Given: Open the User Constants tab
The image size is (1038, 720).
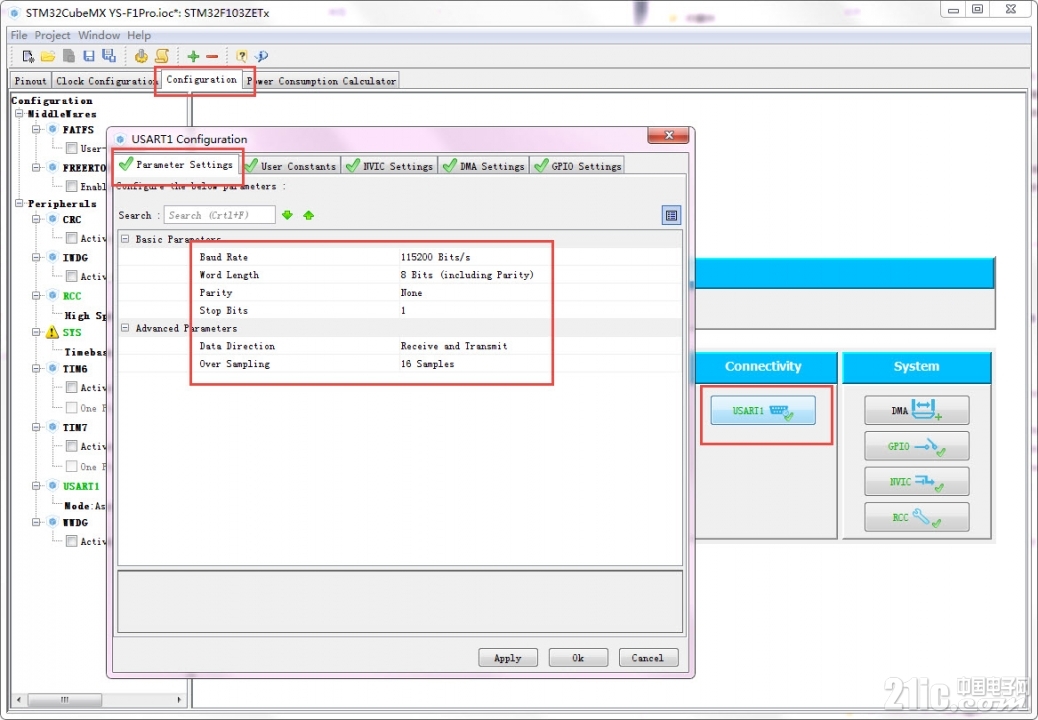Looking at the screenshot, I should pyautogui.click(x=291, y=166).
